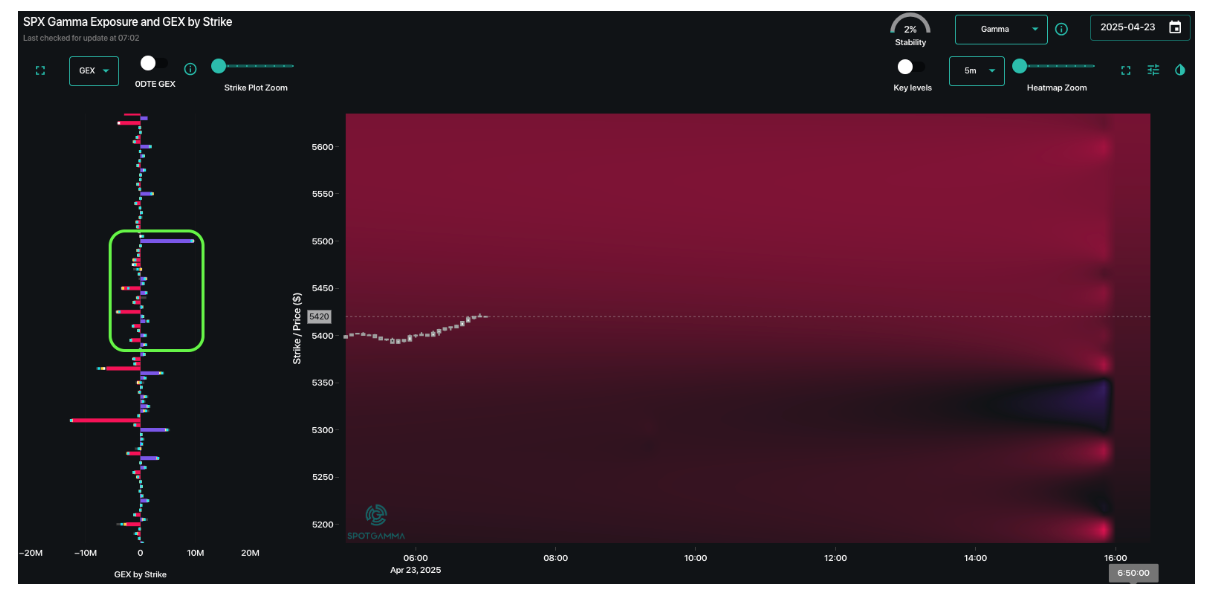
Task: Select the 6:50:00 time marker
Action: [1133, 574]
